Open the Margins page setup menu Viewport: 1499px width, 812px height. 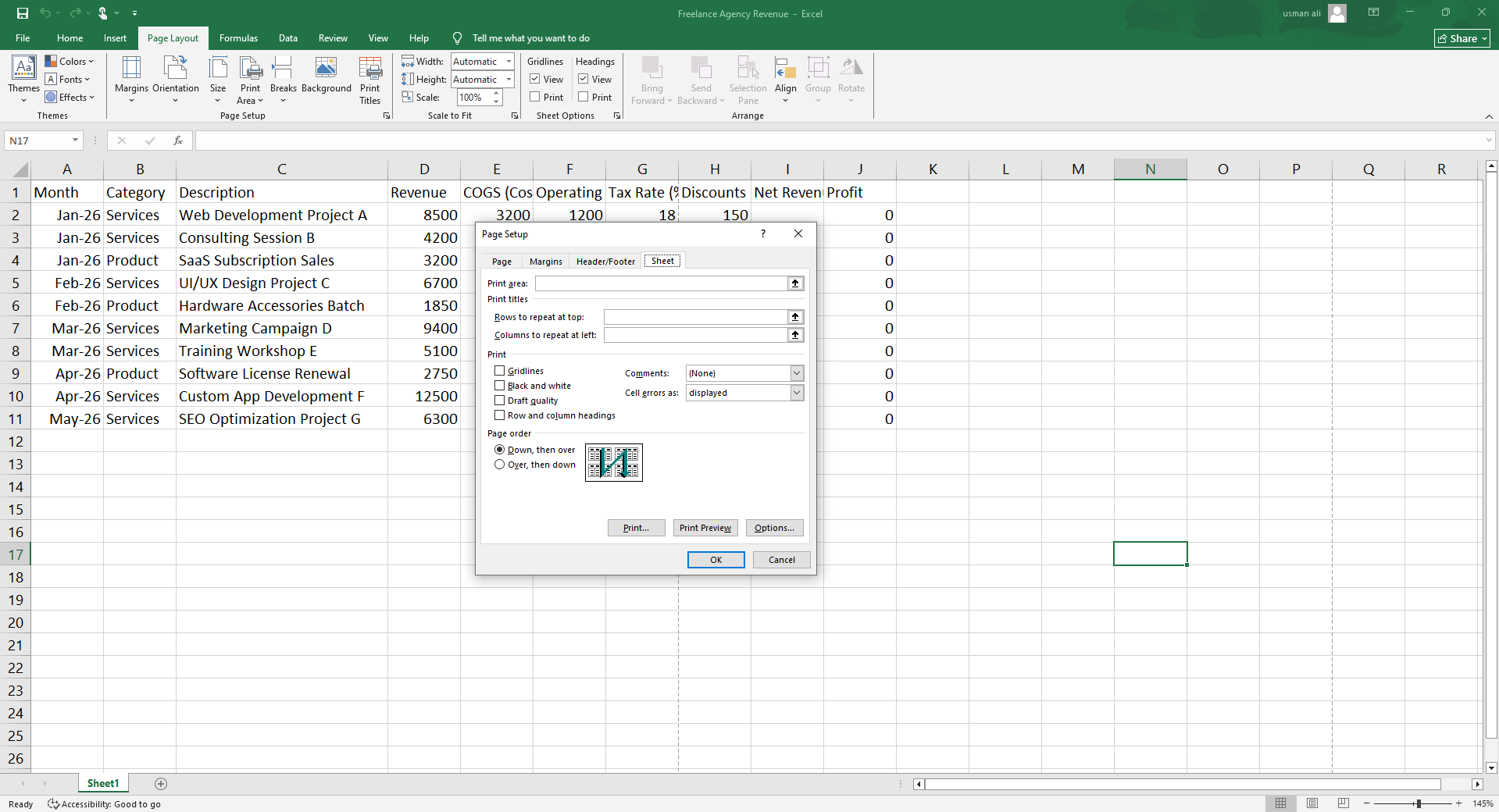pyautogui.click(x=131, y=80)
